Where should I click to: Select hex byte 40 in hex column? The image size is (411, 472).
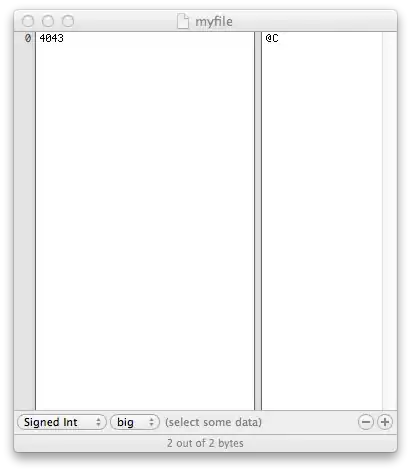45,38
